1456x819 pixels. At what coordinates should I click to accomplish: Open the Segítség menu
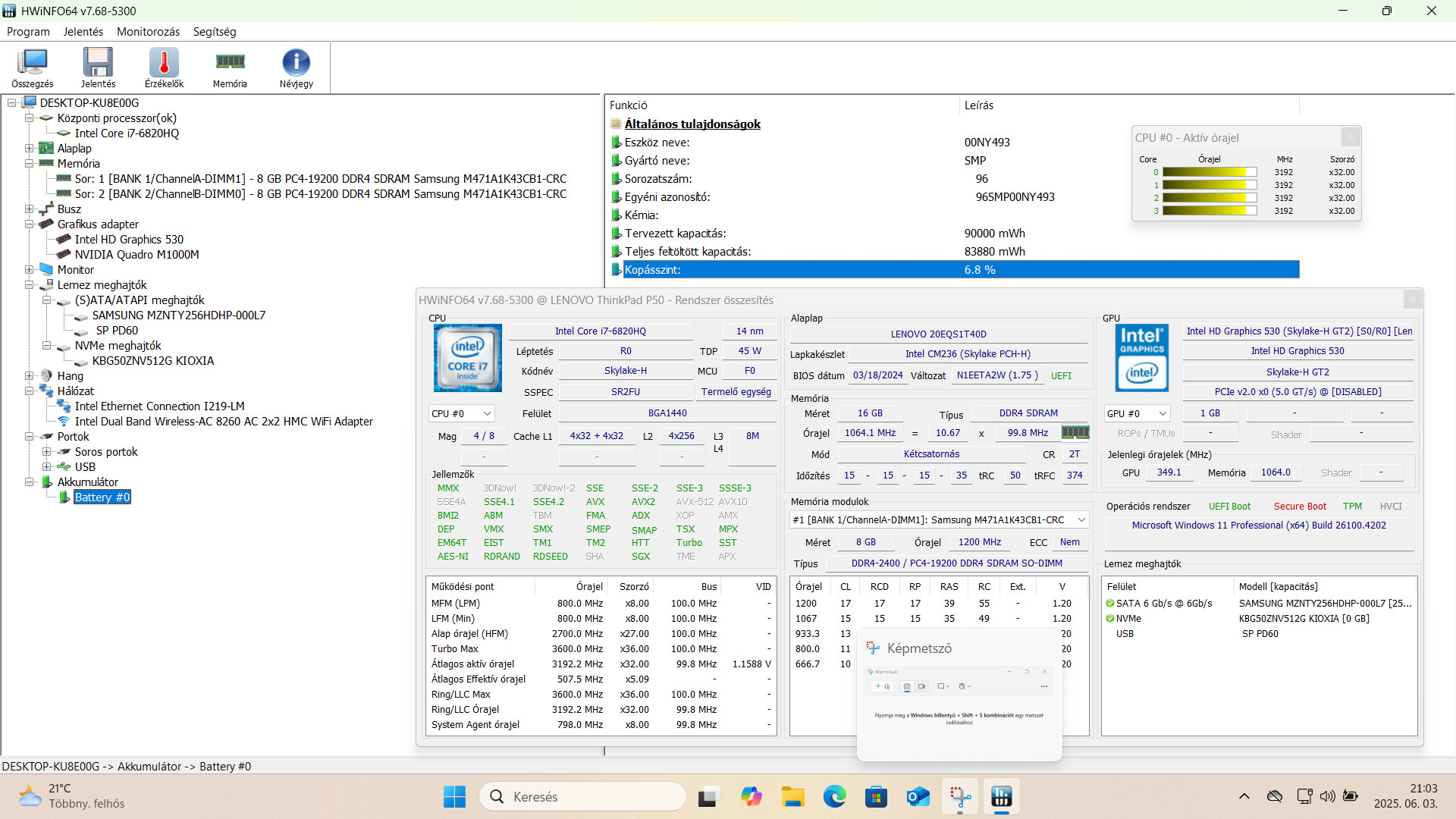coord(215,32)
